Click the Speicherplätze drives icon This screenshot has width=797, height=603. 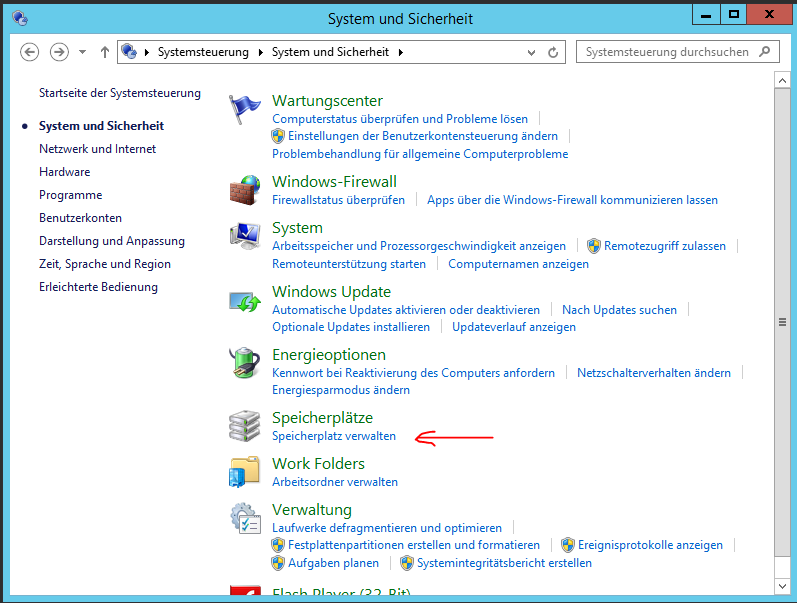pyautogui.click(x=244, y=426)
